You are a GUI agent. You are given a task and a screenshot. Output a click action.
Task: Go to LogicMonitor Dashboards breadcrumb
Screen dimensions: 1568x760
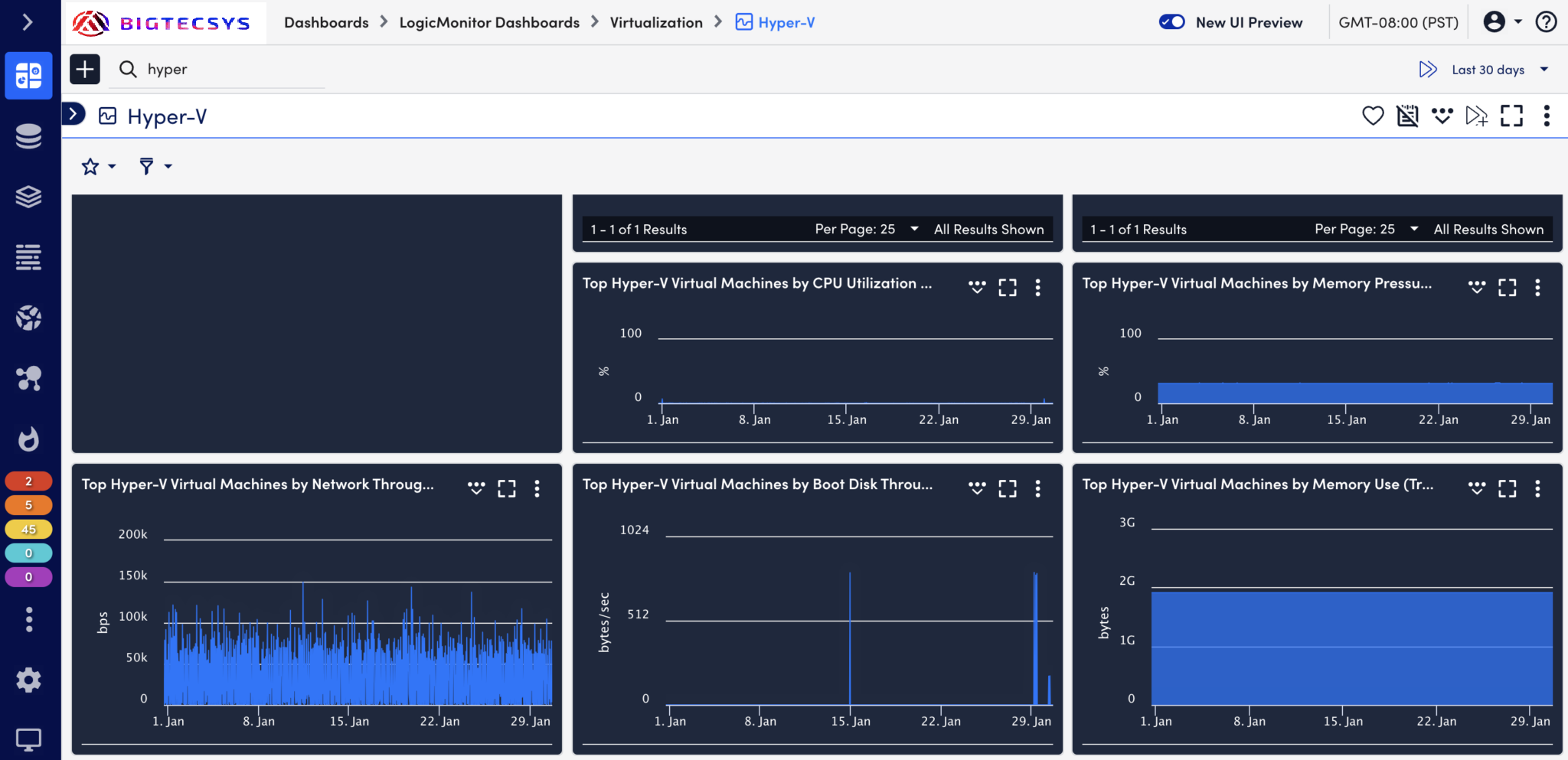coord(489,22)
